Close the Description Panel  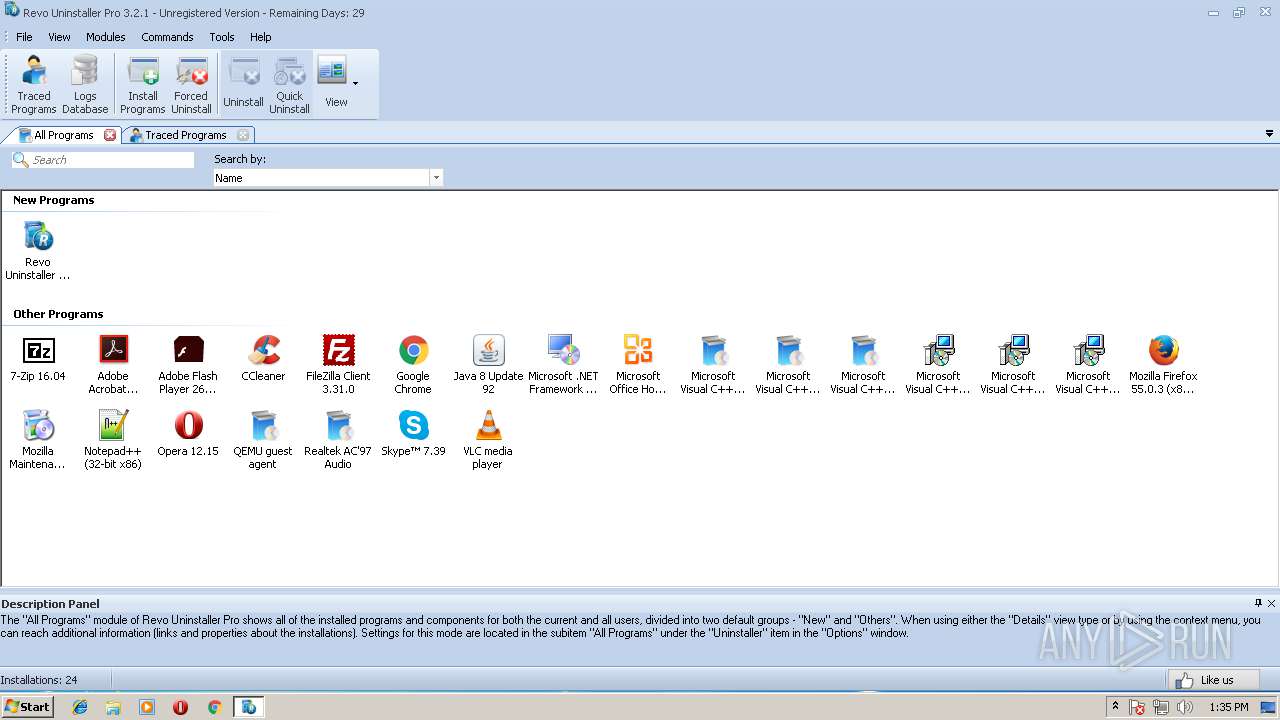(x=1271, y=603)
